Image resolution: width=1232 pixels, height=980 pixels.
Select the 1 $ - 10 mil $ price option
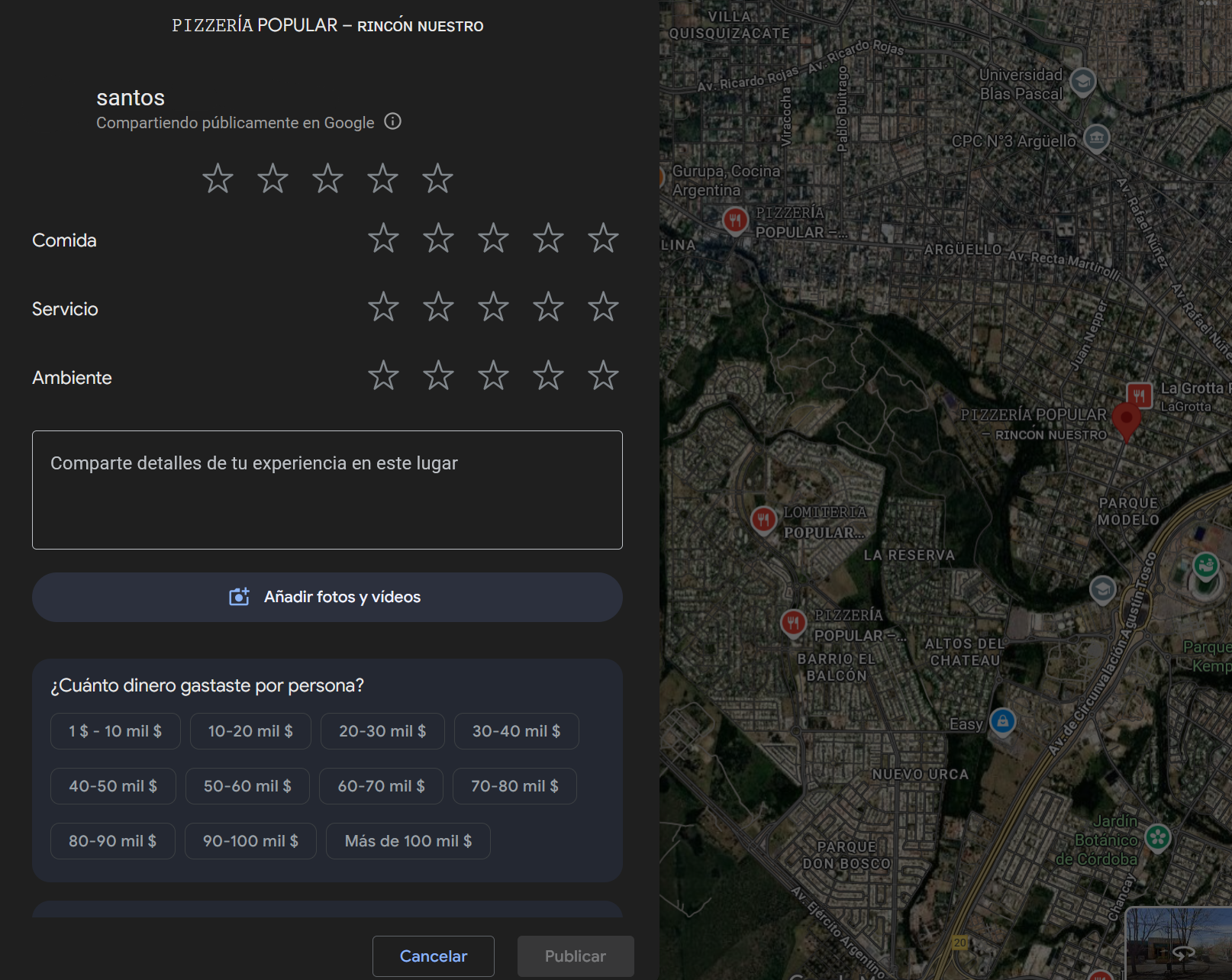click(x=115, y=731)
